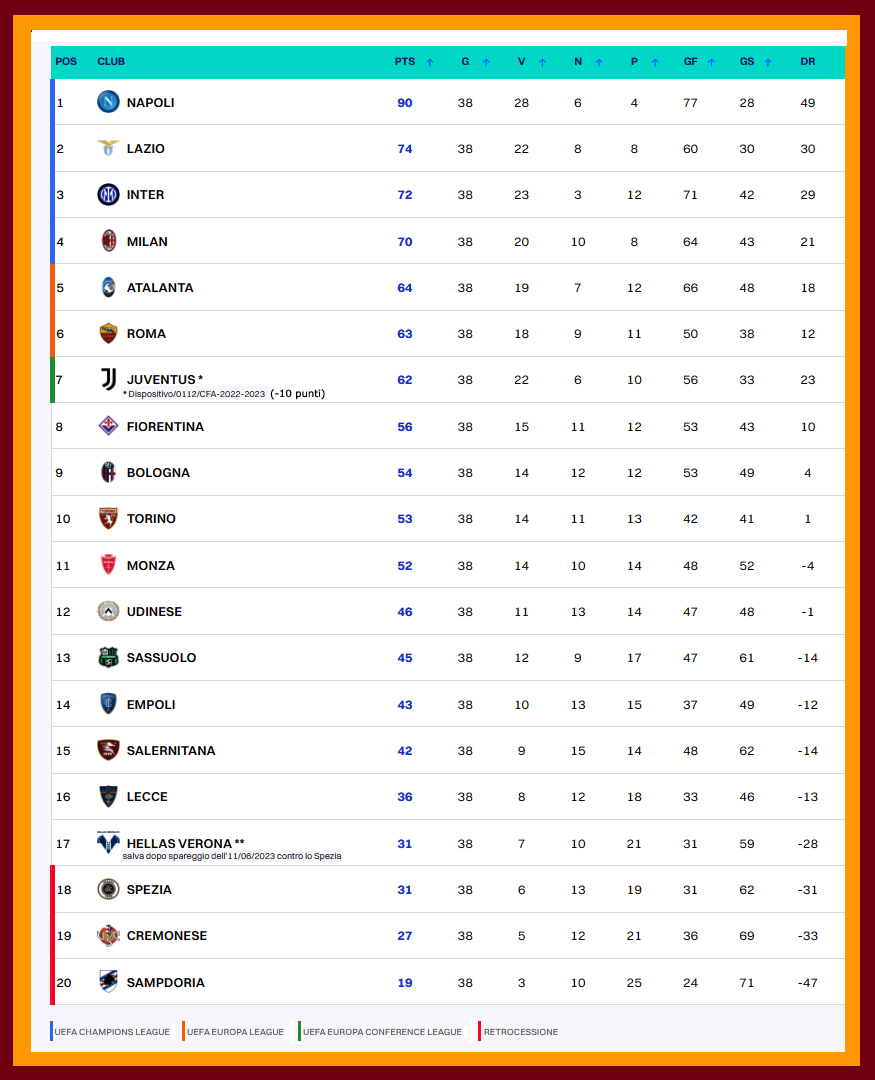This screenshot has width=875, height=1080.
Task: Click the Milan club crest
Action: coord(108,241)
